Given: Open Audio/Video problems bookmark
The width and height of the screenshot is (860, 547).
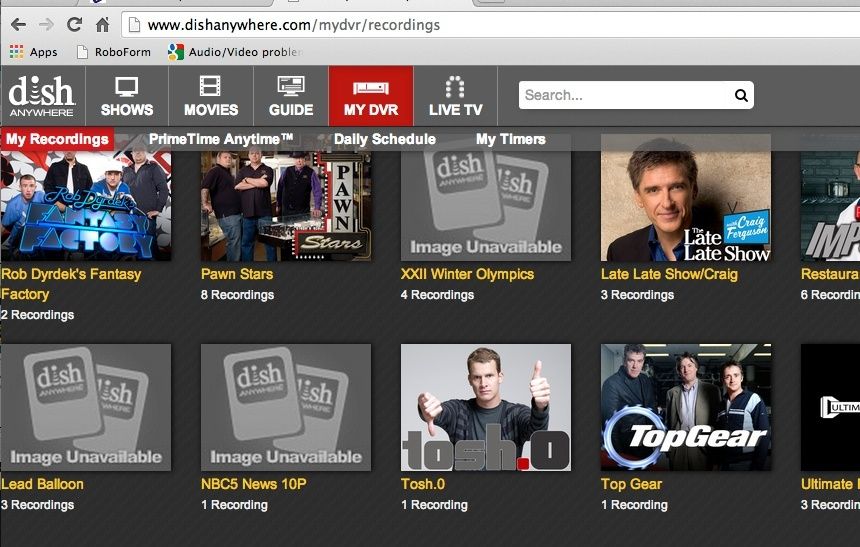Looking at the screenshot, I should tap(235, 52).
